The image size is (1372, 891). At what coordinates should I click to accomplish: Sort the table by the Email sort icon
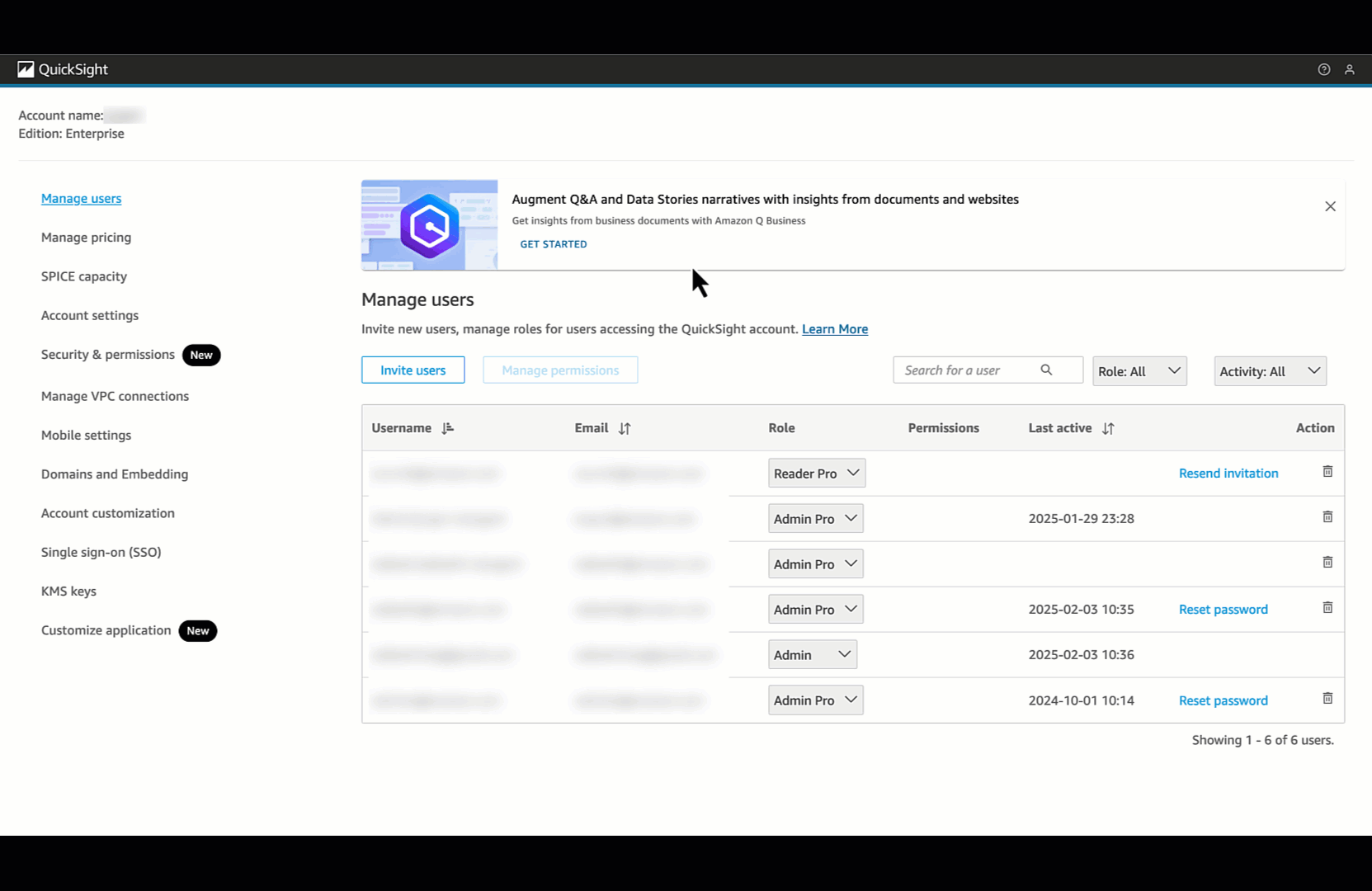coord(625,428)
